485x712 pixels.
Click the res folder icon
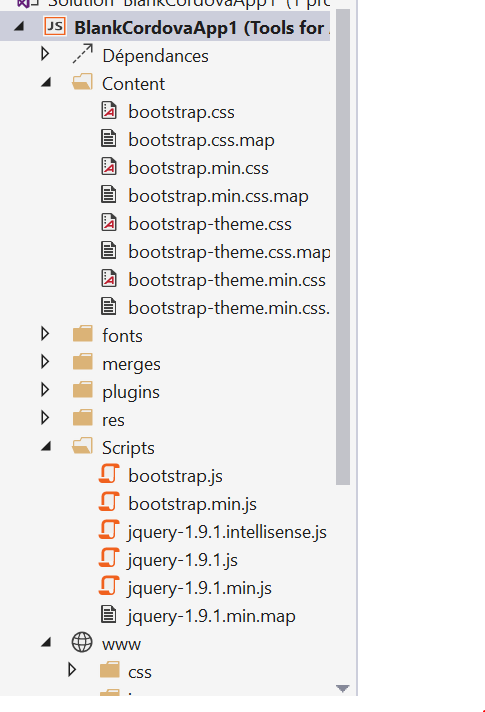pos(83,418)
